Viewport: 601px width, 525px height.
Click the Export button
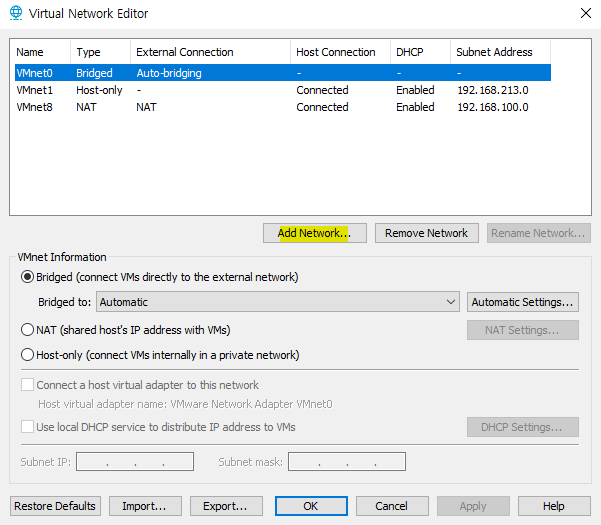226,506
